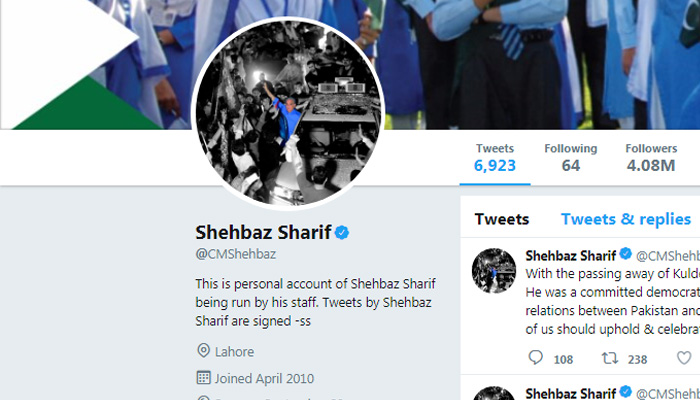Click the reply icon under first tweet
Screen dimensions: 700x400
[535, 358]
